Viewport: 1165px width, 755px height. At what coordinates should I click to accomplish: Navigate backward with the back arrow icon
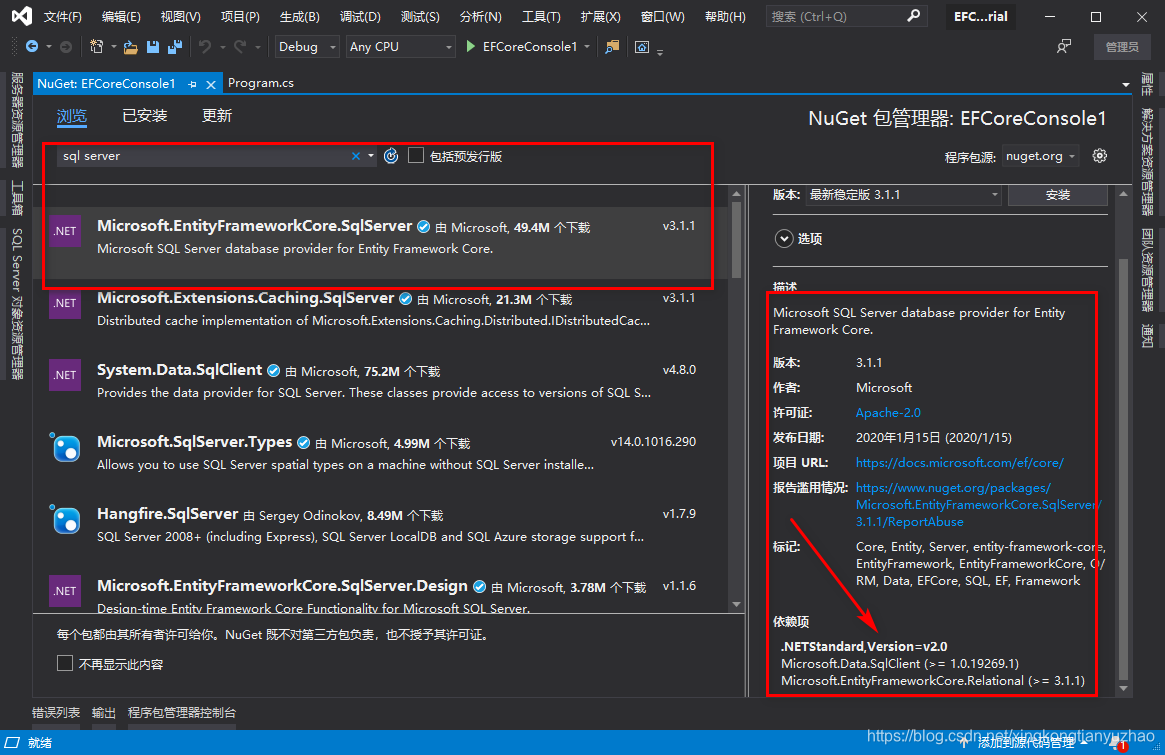[32, 47]
